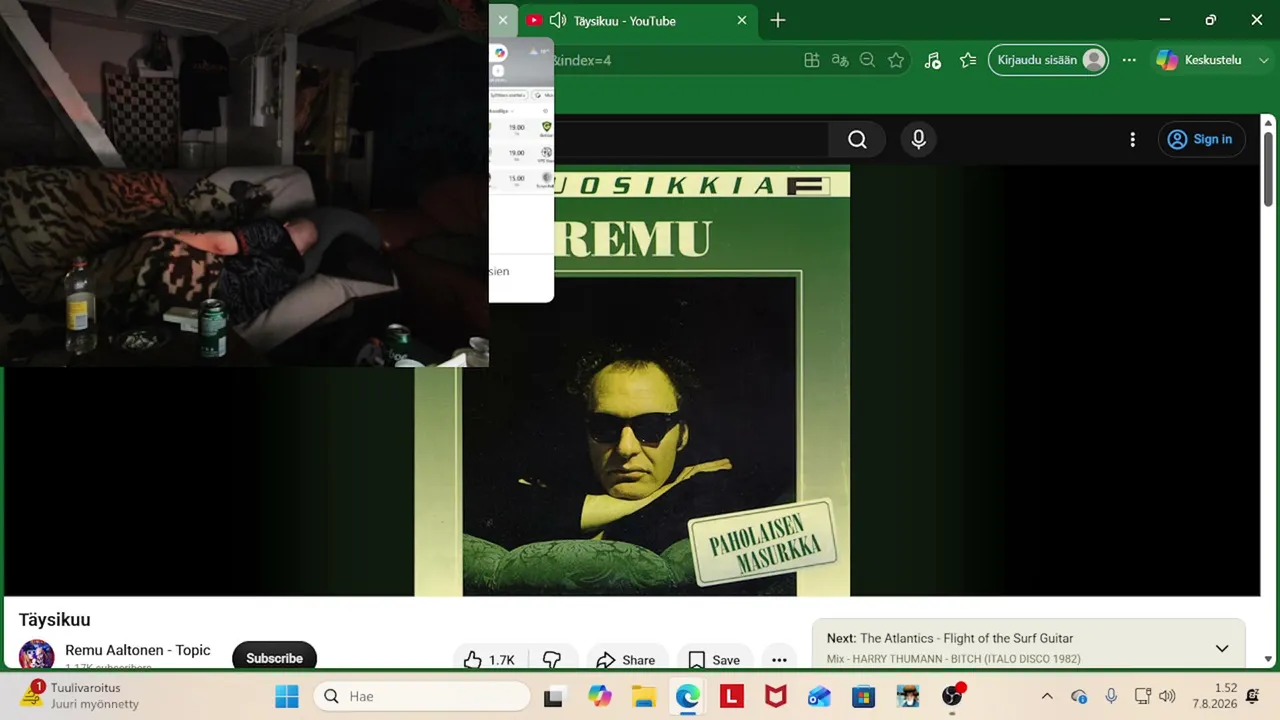Switch to Microsoft Edge on the taskbar
Screen dimensions: 1280x720
pos(687,696)
